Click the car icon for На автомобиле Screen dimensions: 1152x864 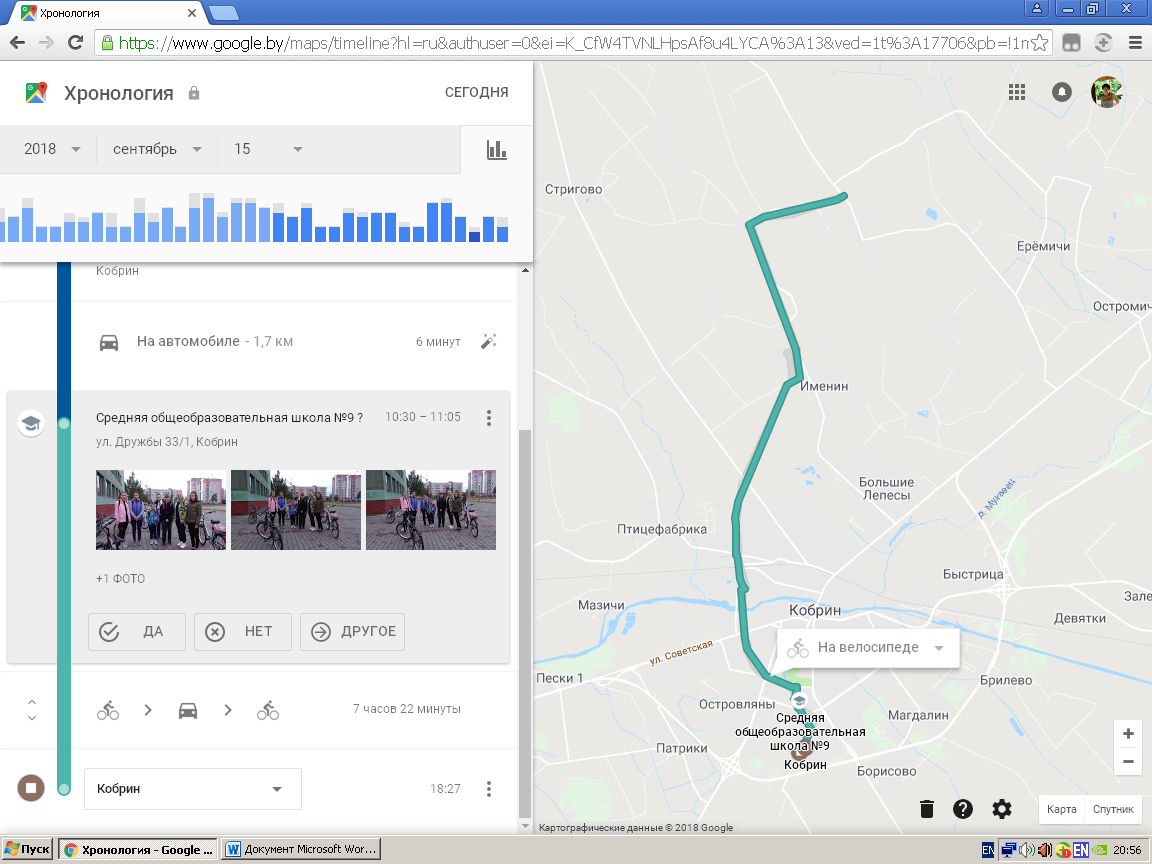point(109,342)
